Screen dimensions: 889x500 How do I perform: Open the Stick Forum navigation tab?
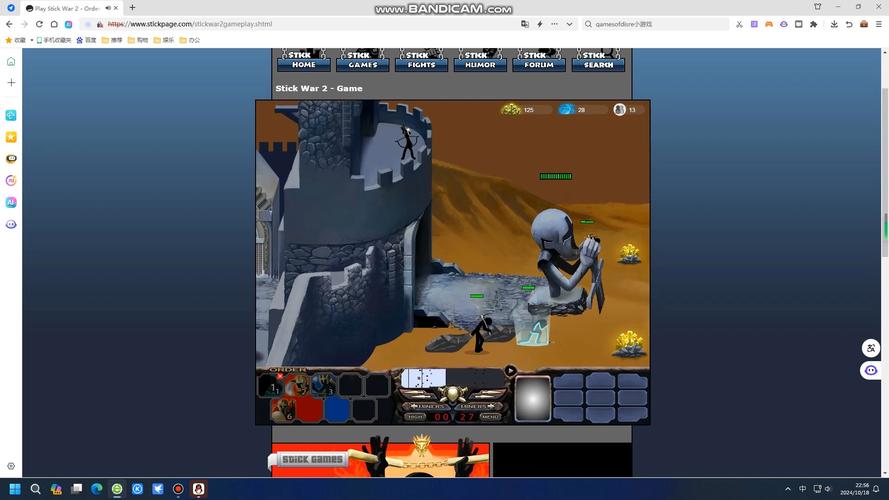539,61
